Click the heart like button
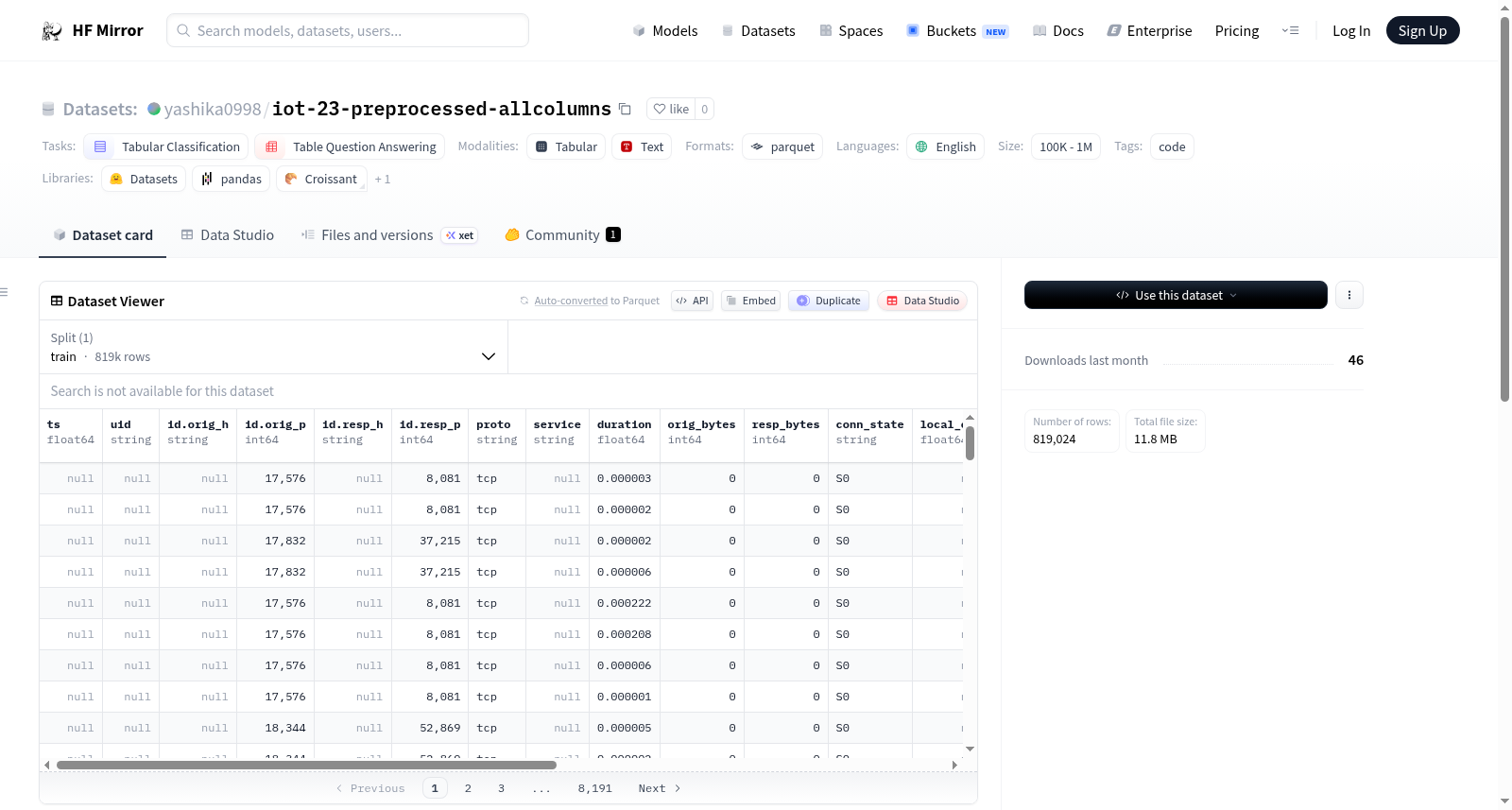The height and width of the screenshot is (810, 1512). pyautogui.click(x=671, y=109)
